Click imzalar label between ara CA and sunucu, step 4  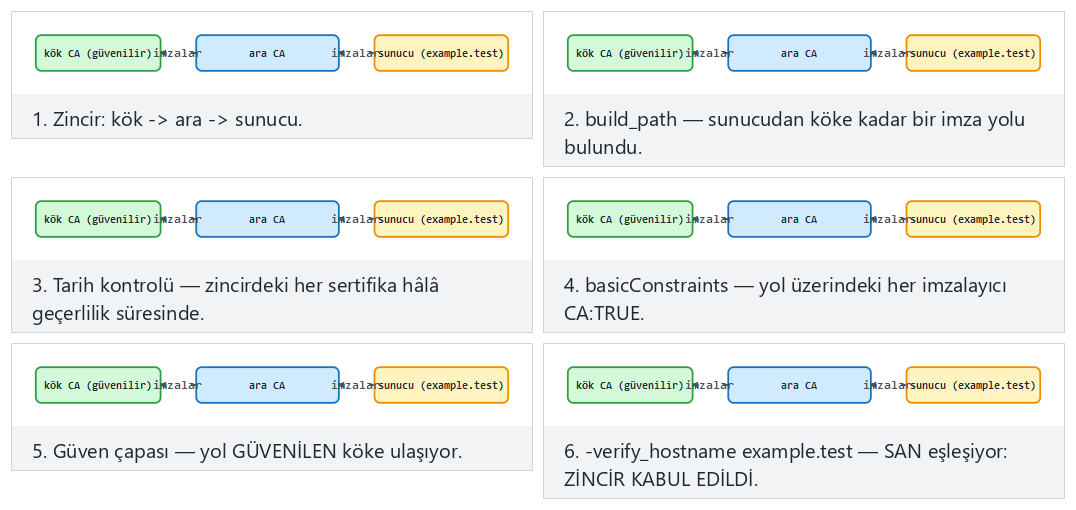point(888,219)
